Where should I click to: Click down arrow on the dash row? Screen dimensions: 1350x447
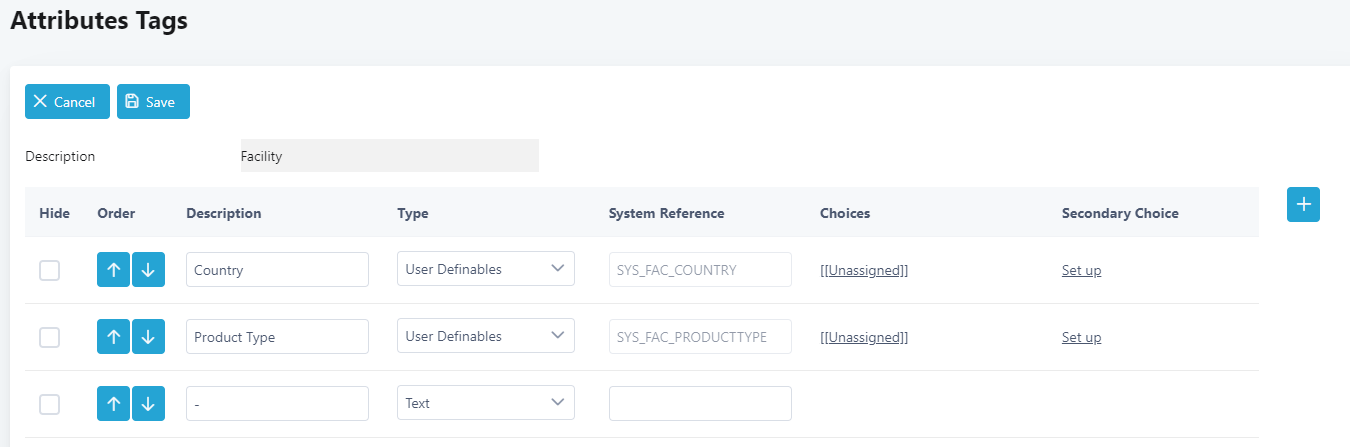tap(148, 403)
